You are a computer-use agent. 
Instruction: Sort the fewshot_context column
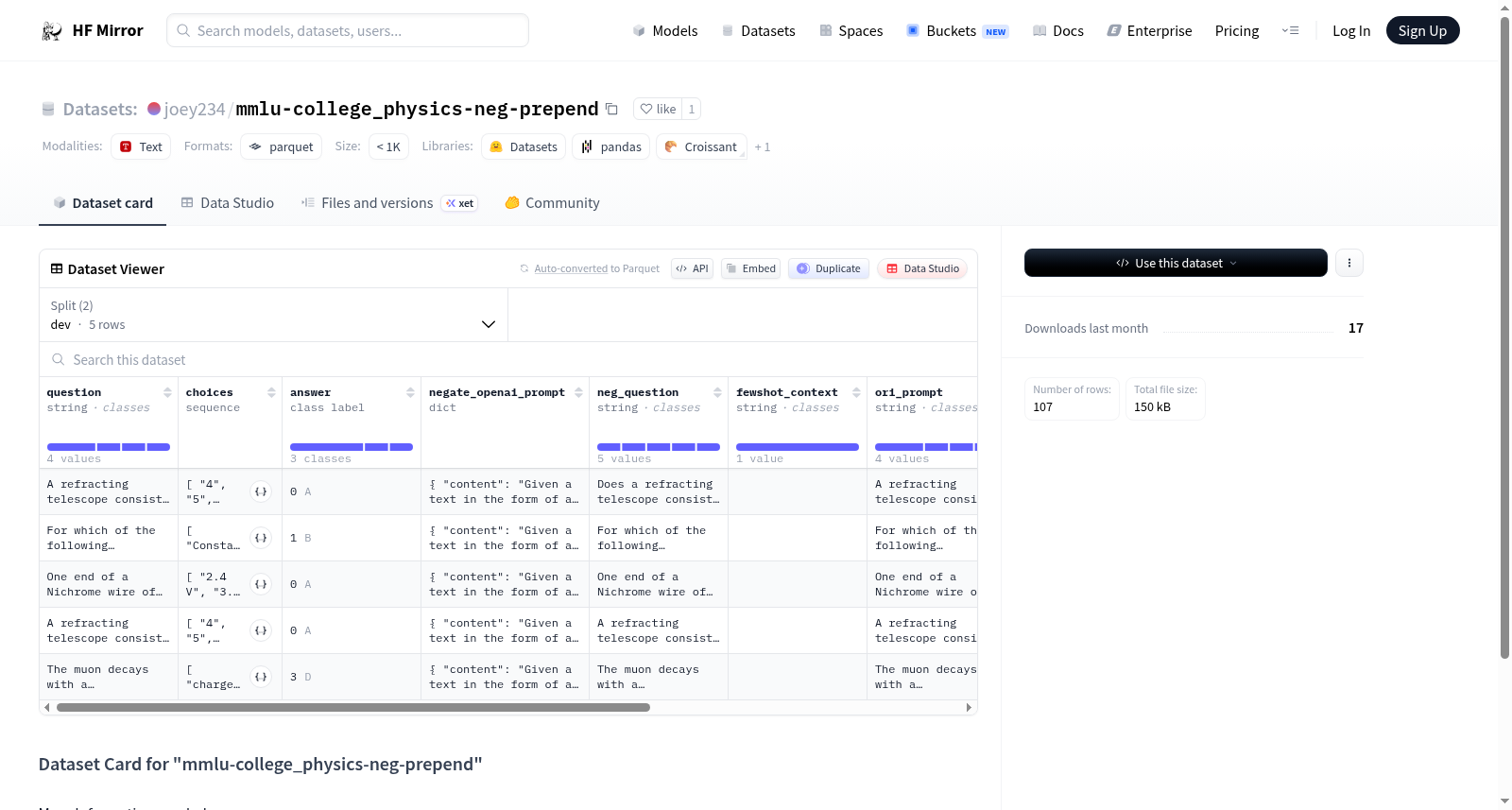[856, 392]
